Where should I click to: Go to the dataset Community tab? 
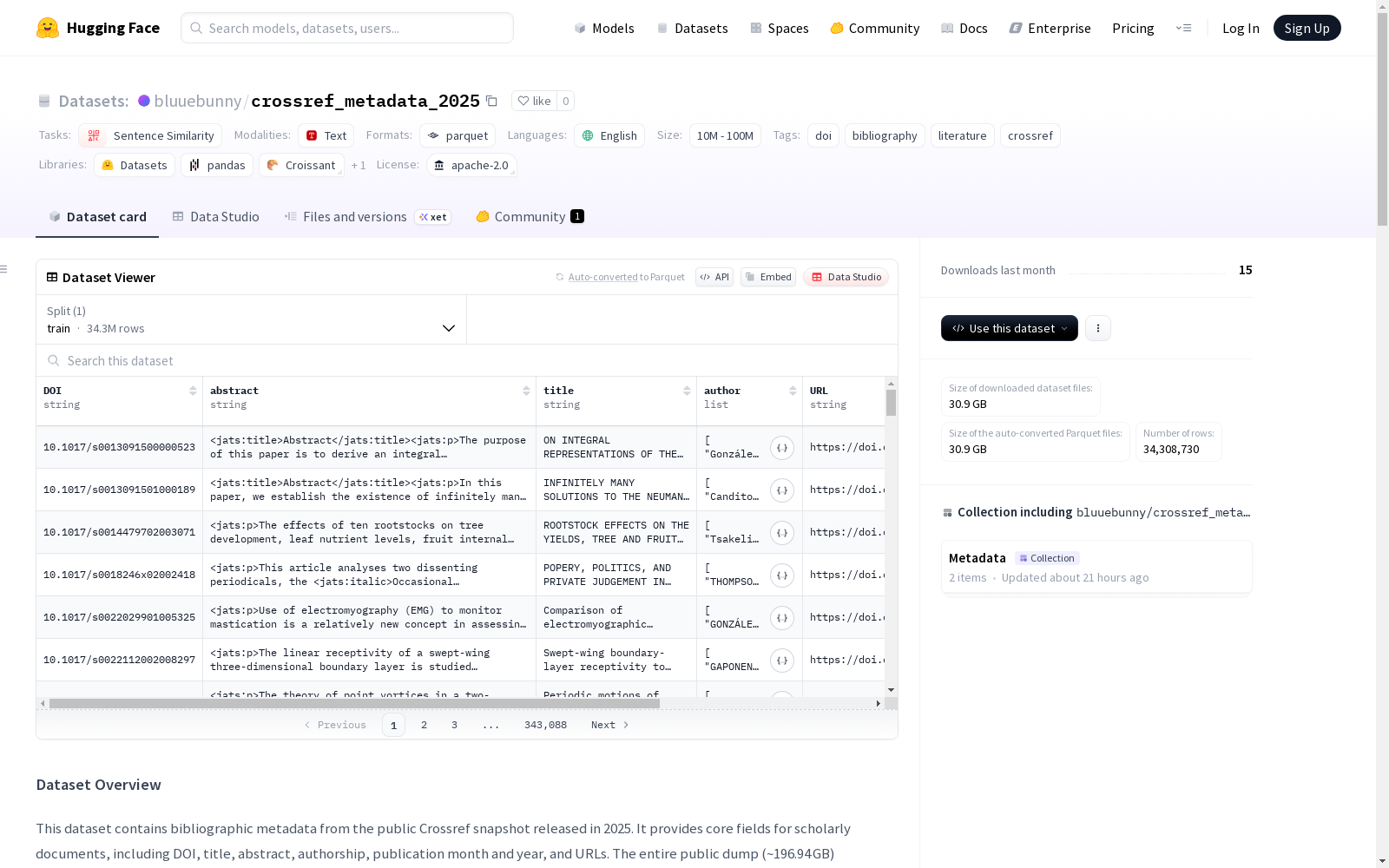[x=530, y=217]
